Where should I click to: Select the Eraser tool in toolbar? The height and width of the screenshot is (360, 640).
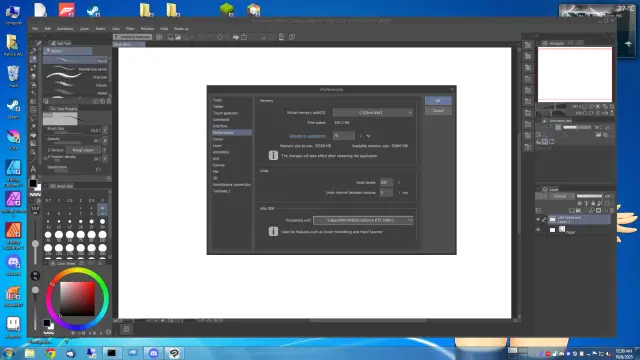[x=33, y=76]
